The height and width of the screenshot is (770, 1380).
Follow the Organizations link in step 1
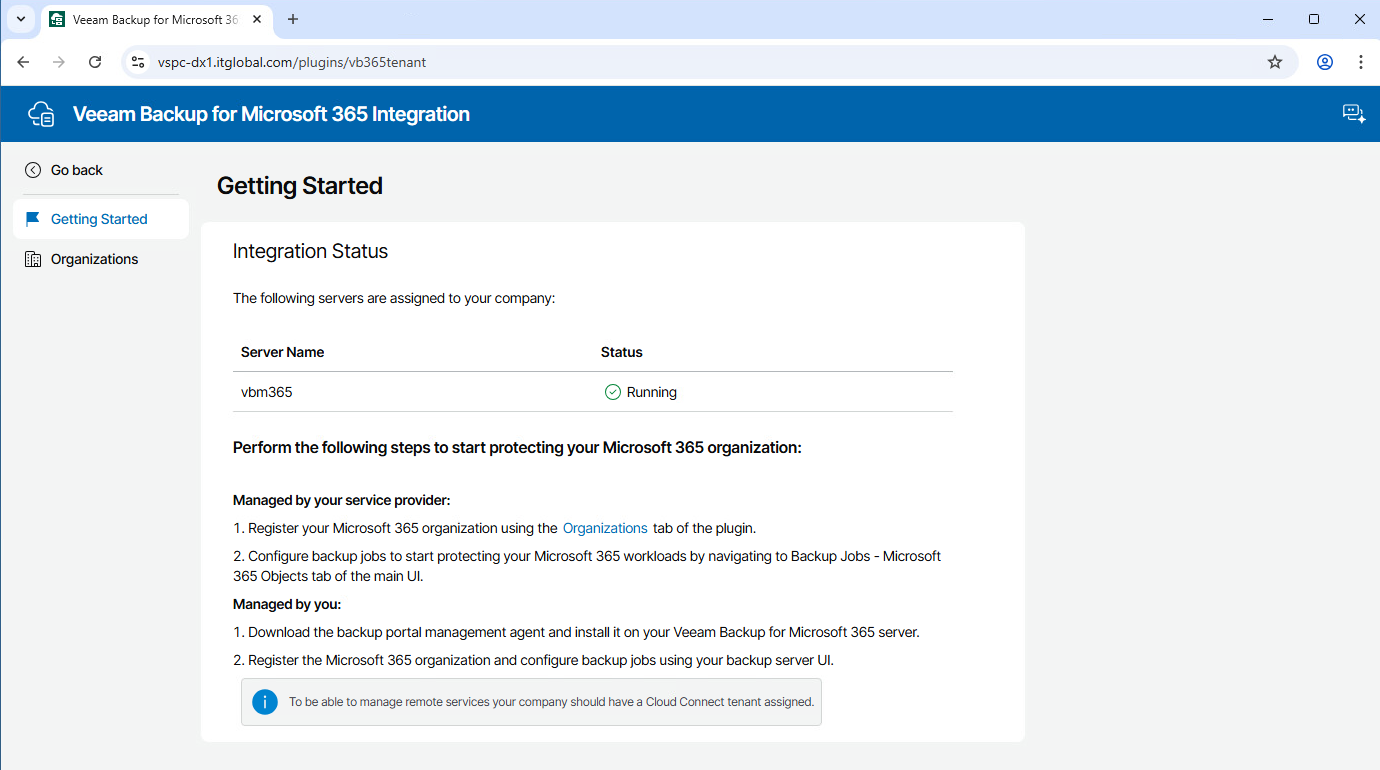(x=605, y=528)
